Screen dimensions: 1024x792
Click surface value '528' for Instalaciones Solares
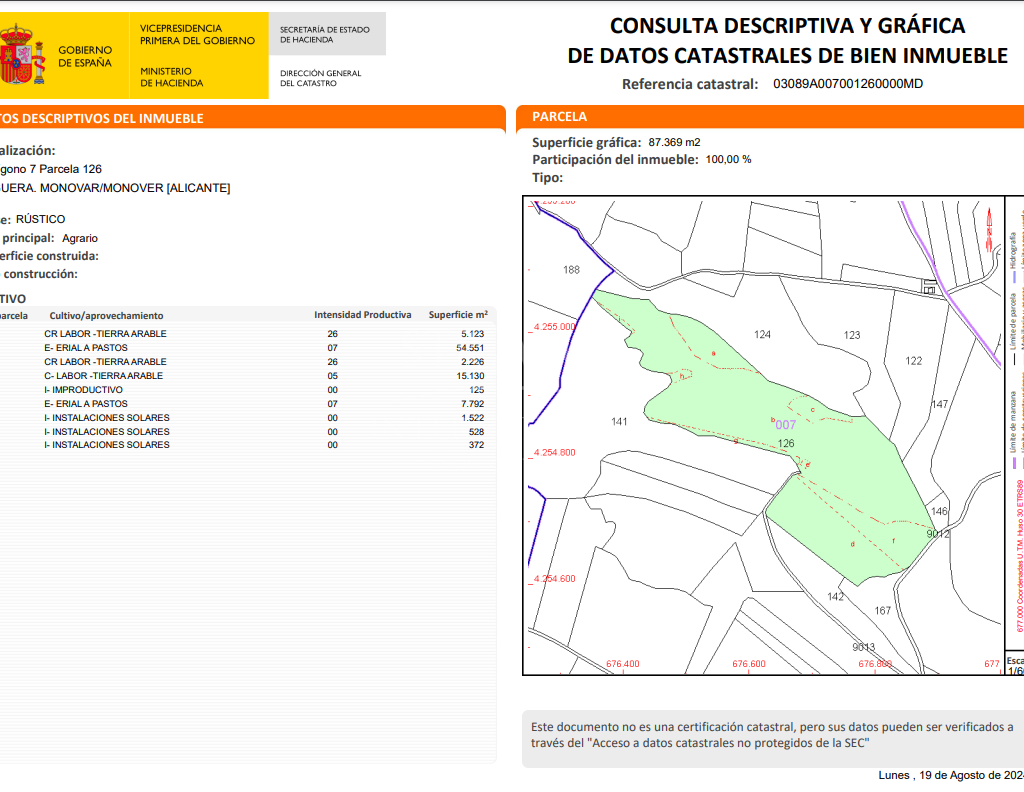(x=476, y=432)
